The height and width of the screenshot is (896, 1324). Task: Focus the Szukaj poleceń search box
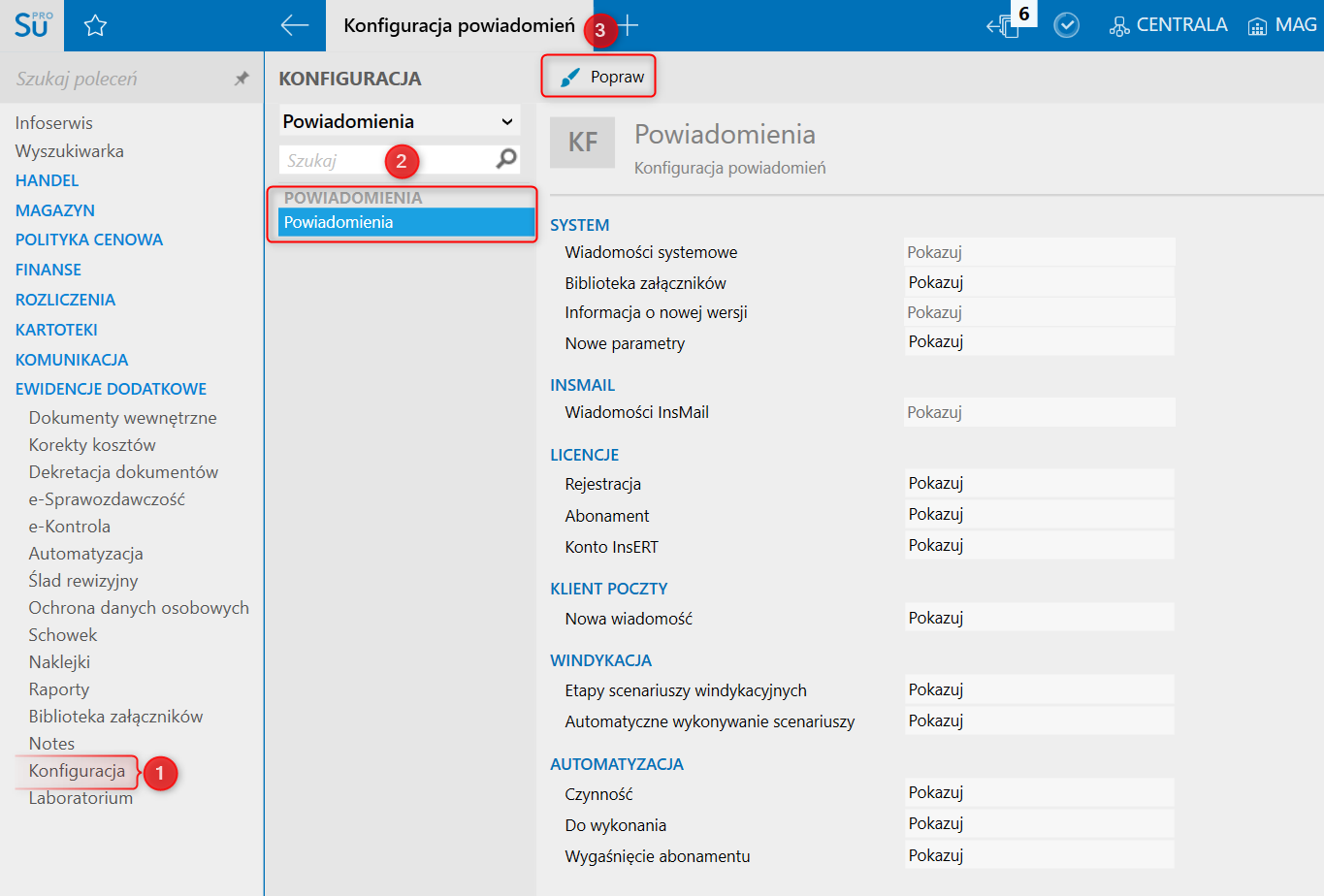[116, 79]
